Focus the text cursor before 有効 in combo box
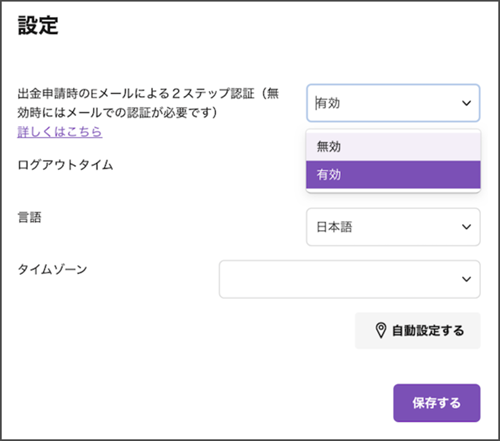The image size is (500, 441). (316, 103)
